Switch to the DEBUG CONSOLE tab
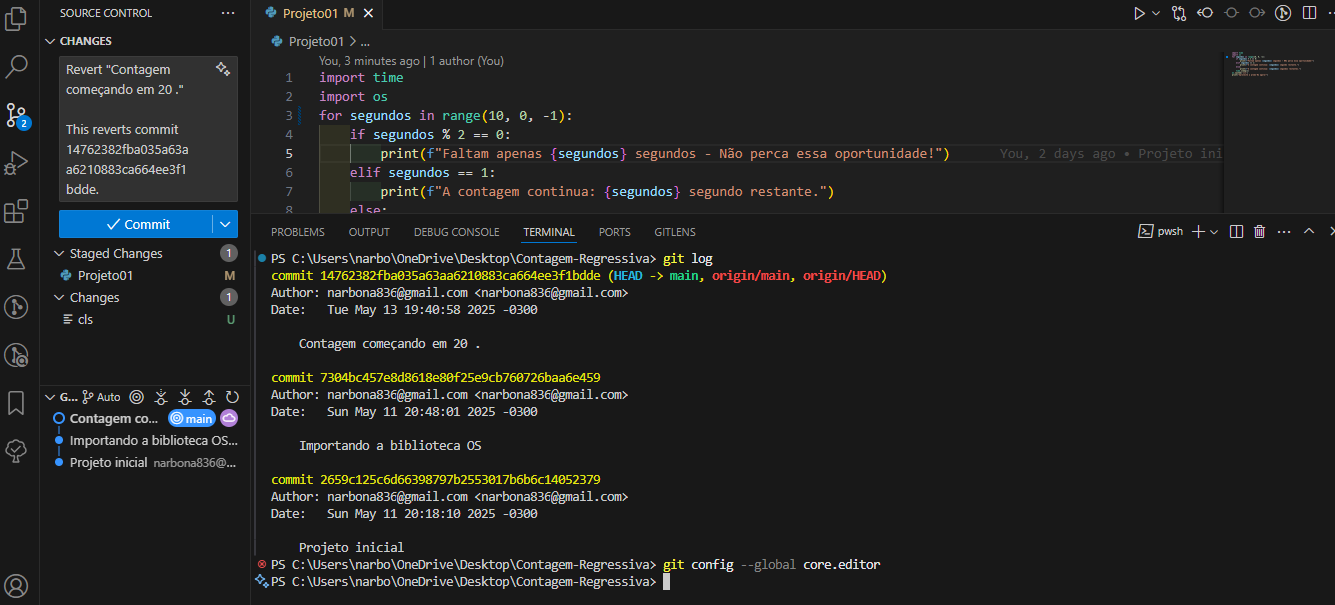Screen dimensions: 1335x605 (456, 232)
